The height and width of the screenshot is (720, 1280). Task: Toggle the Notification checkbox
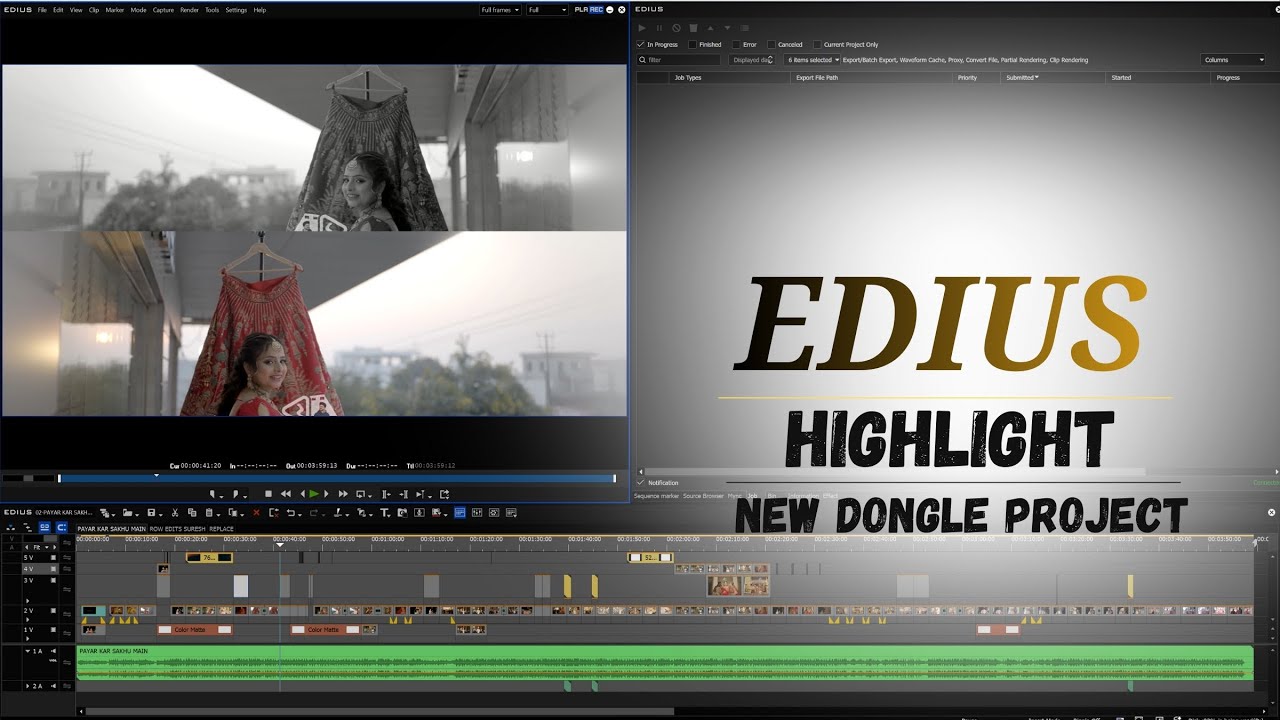[x=641, y=483]
